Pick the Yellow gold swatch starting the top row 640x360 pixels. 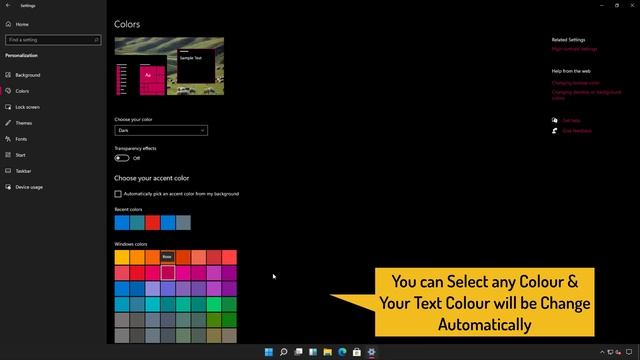[x=122, y=258]
